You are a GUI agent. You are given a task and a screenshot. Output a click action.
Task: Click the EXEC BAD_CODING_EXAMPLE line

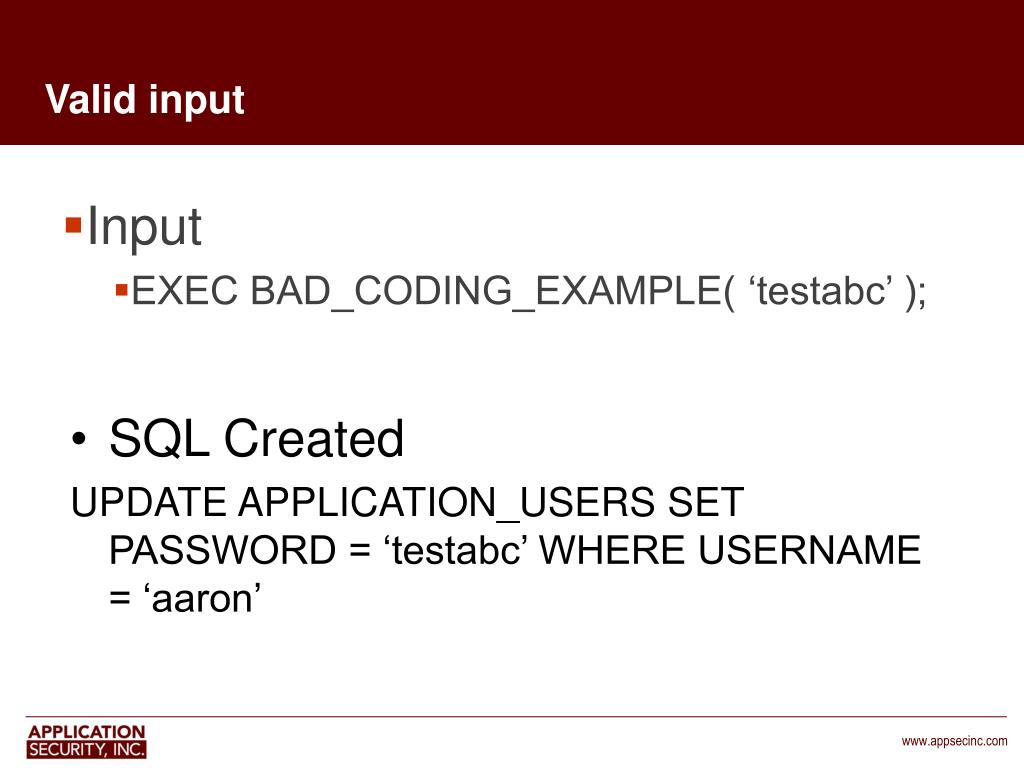click(x=528, y=291)
